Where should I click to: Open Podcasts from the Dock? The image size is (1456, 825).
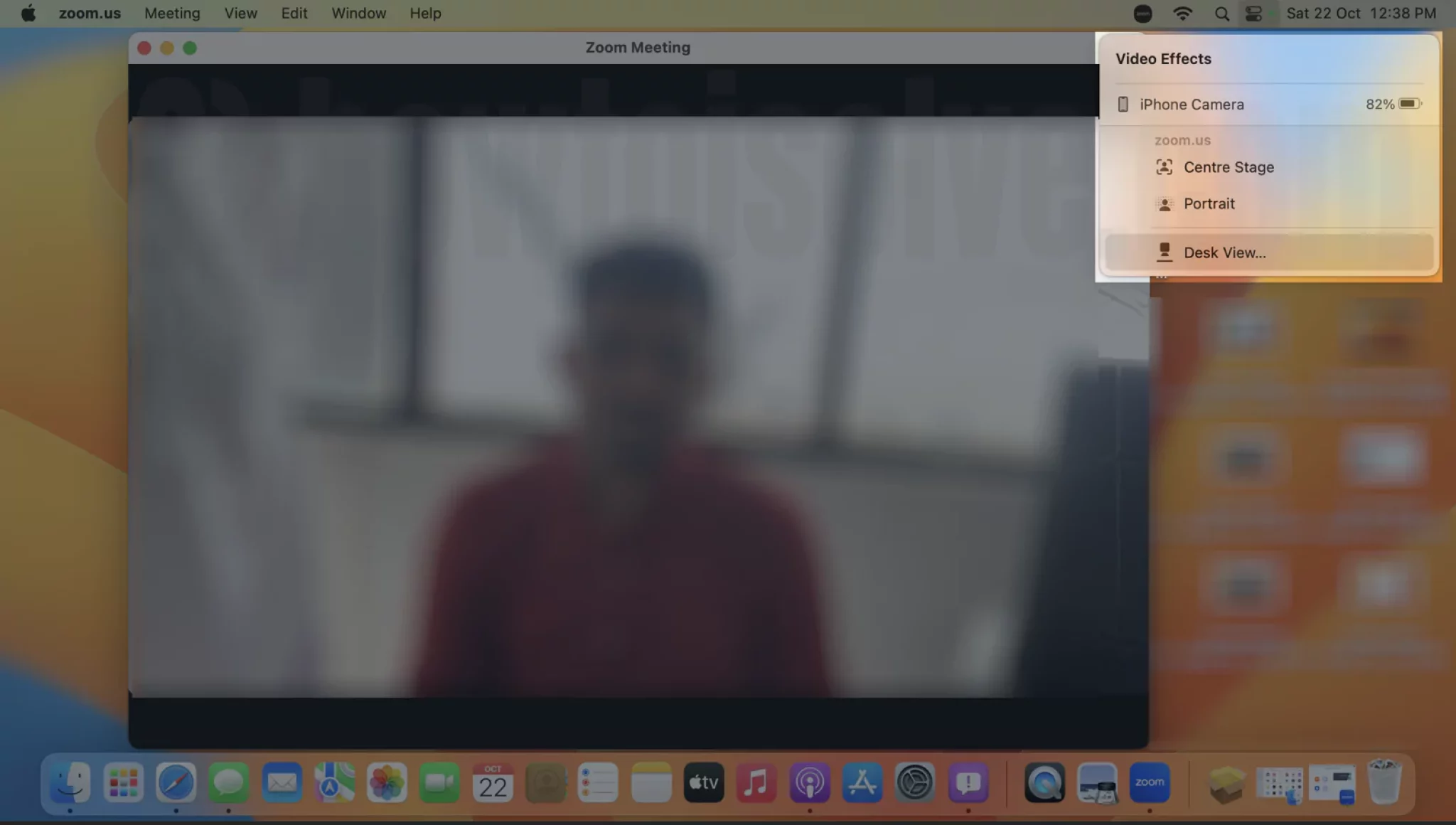[809, 783]
